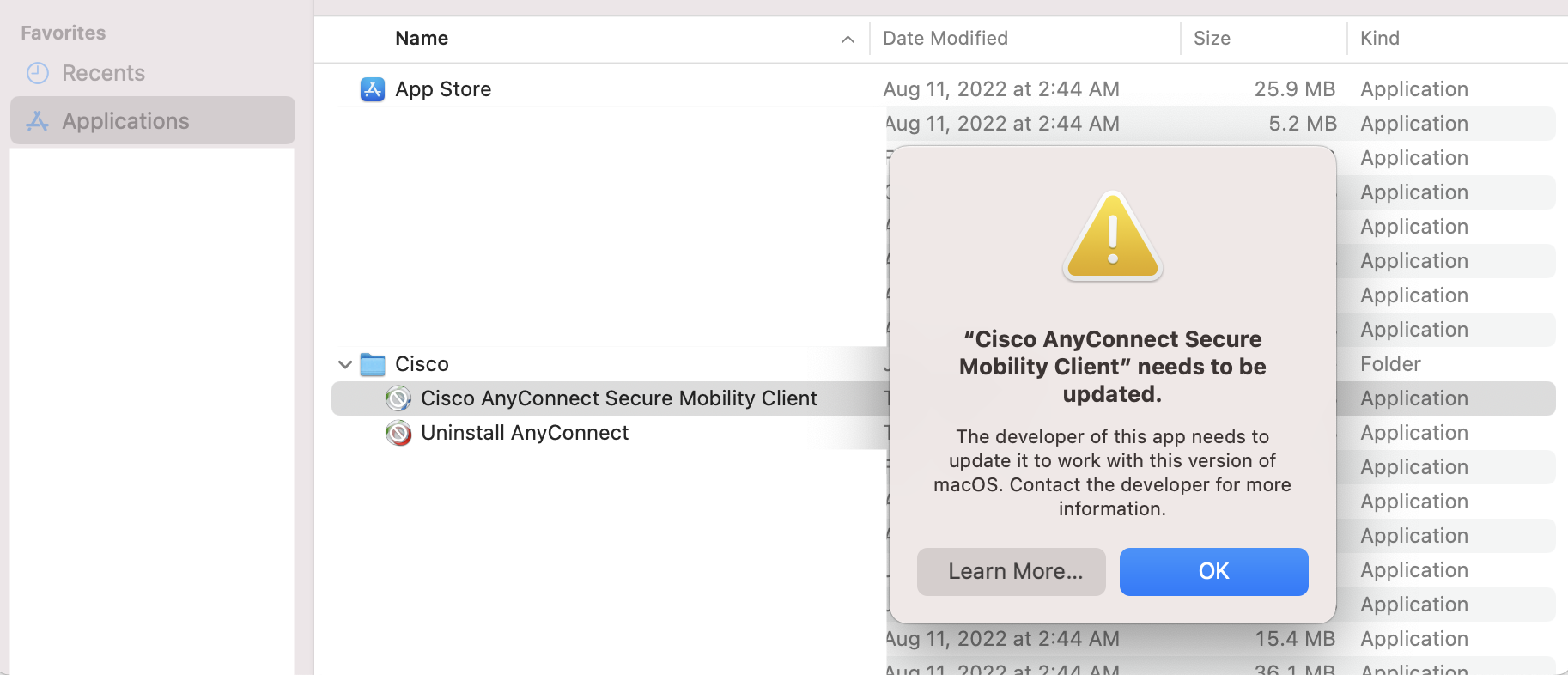1568x675 pixels.
Task: Click the App Store application icon
Action: click(x=373, y=88)
